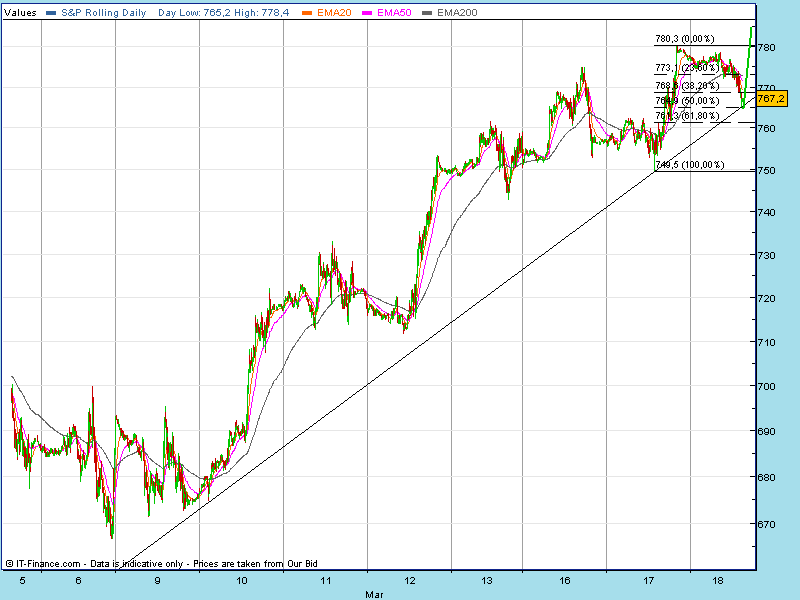Click the Mar month label
Viewport: 800px width, 600px height.
[x=374, y=594]
